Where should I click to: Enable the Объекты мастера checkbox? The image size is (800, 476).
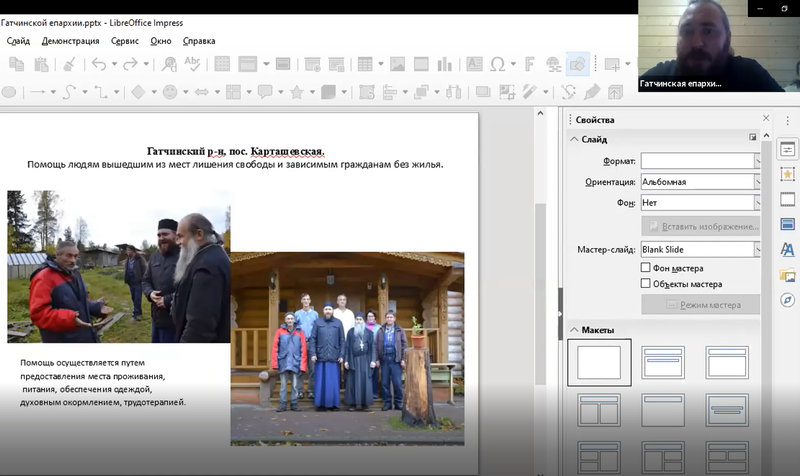click(x=645, y=283)
